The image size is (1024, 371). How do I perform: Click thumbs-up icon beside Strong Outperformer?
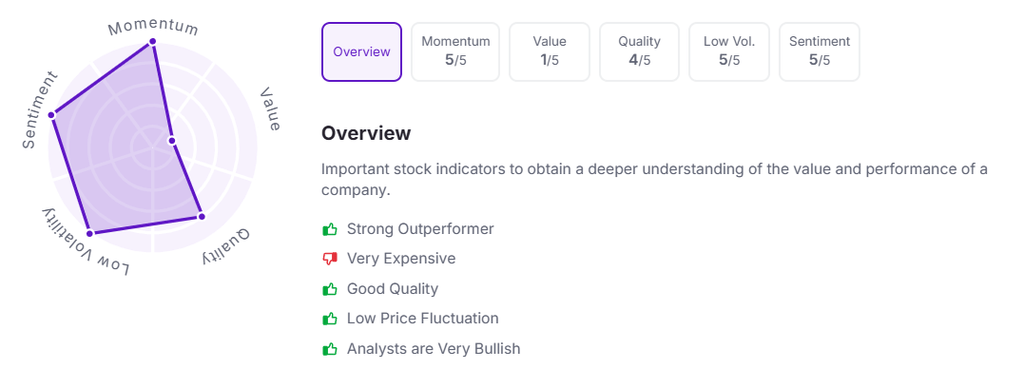tap(330, 229)
